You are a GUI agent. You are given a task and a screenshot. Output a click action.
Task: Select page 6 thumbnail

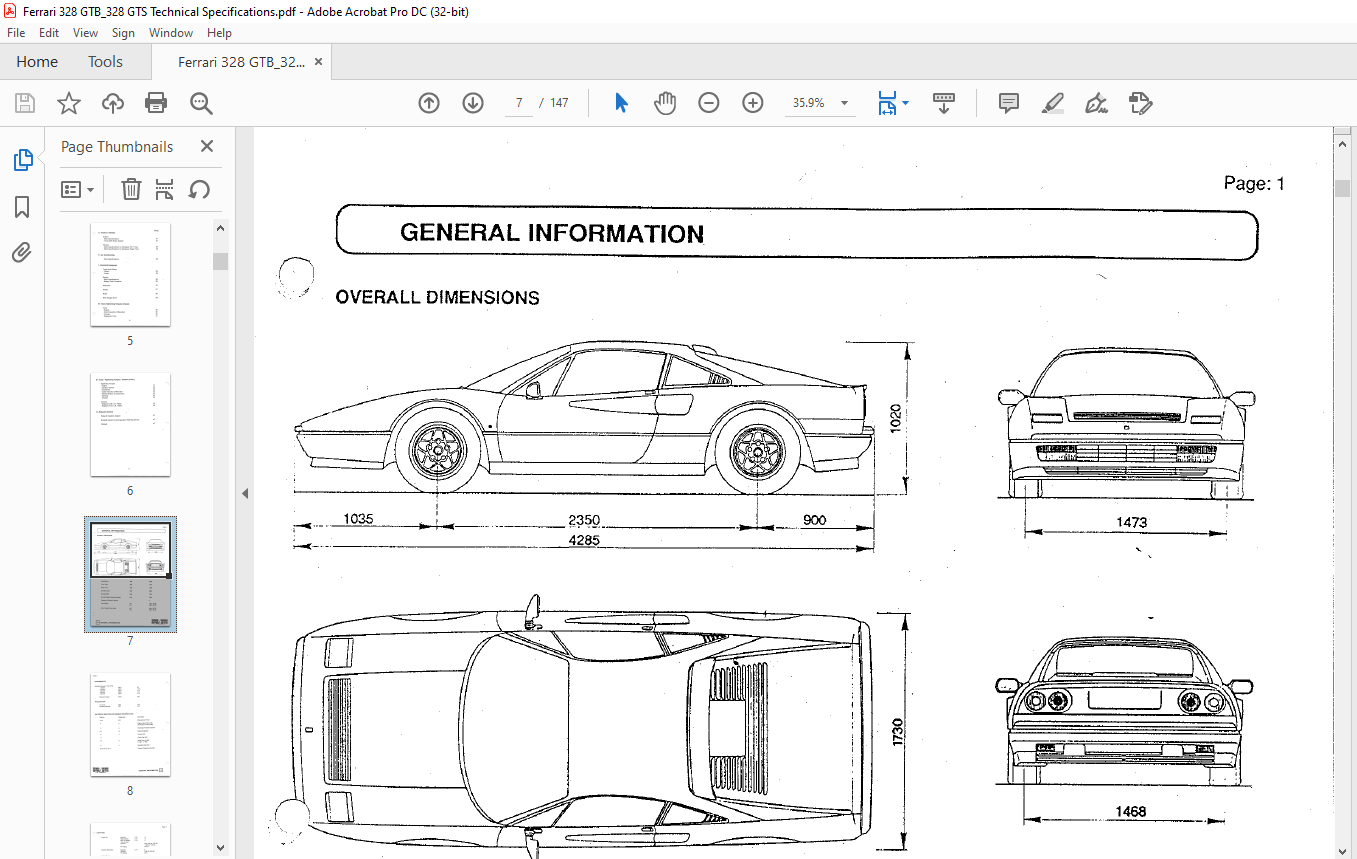point(130,425)
